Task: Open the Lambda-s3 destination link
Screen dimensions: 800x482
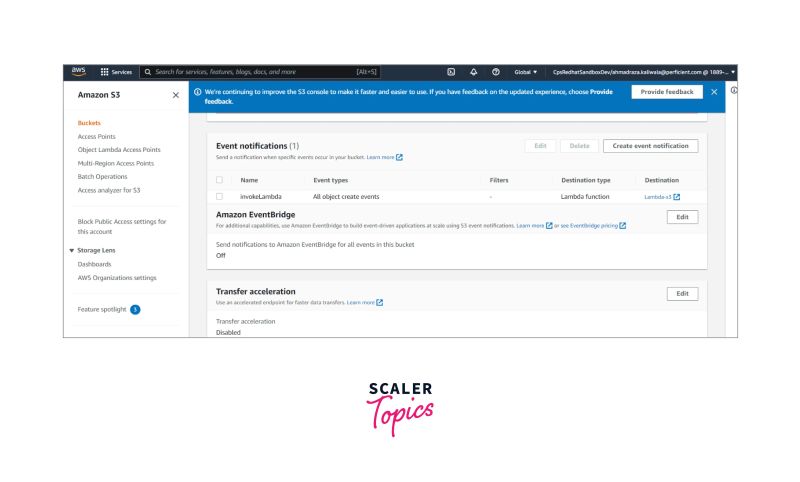Action: pos(658,197)
